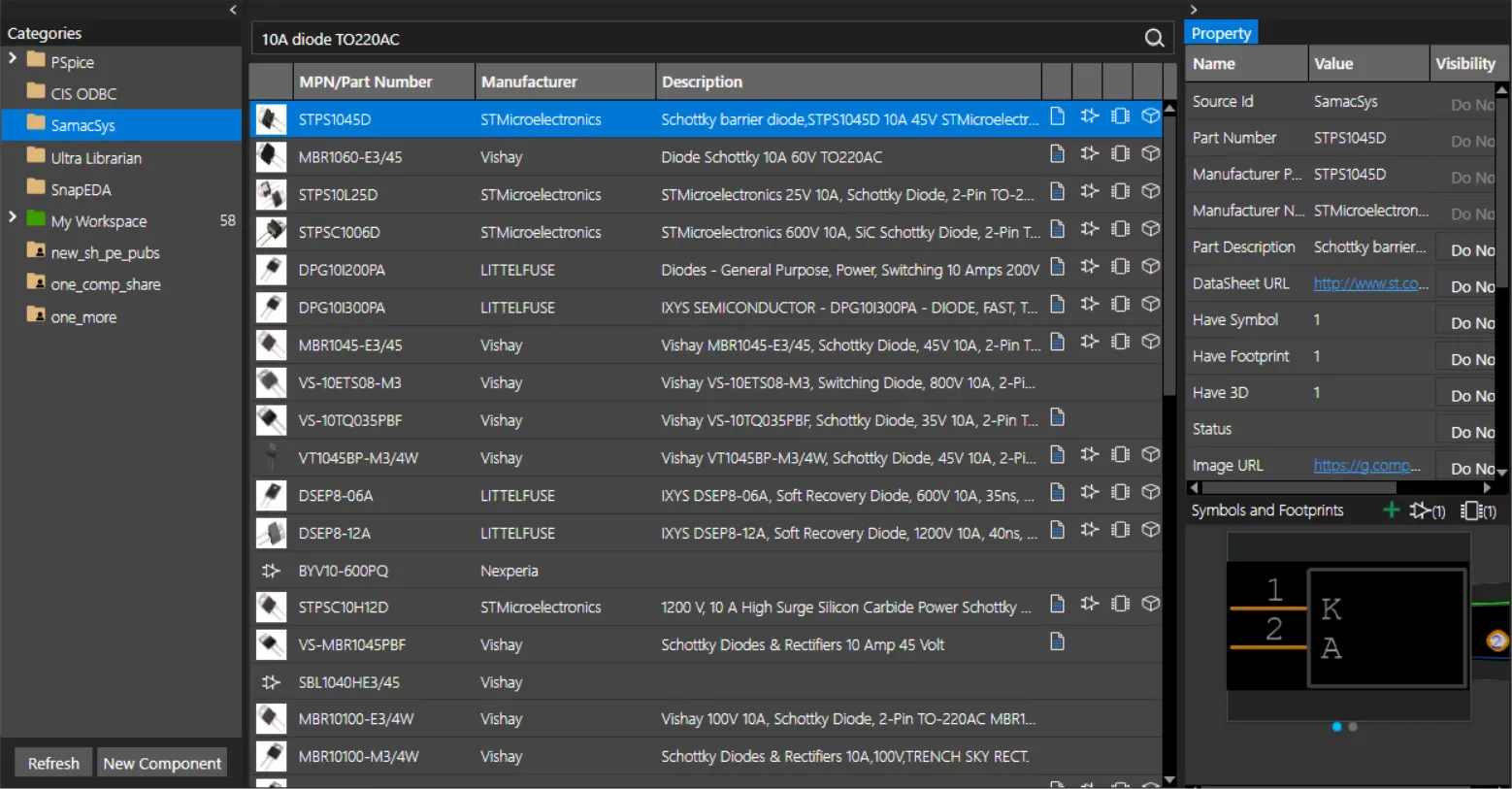Click footprint icon for DSEP8-12A row

pyautogui.click(x=1120, y=530)
